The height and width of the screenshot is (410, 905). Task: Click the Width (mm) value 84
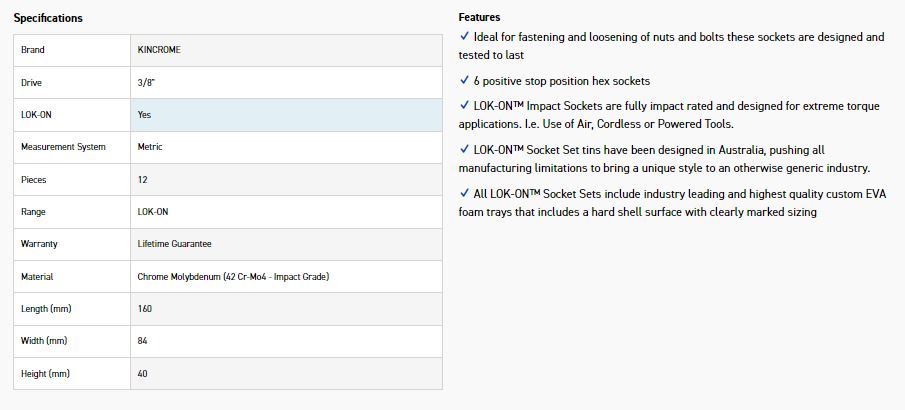143,341
